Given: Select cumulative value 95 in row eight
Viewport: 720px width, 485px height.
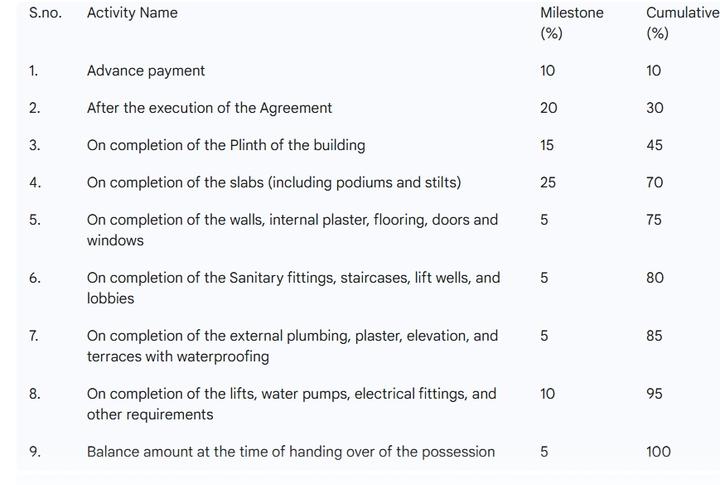Looking at the screenshot, I should pos(654,394).
